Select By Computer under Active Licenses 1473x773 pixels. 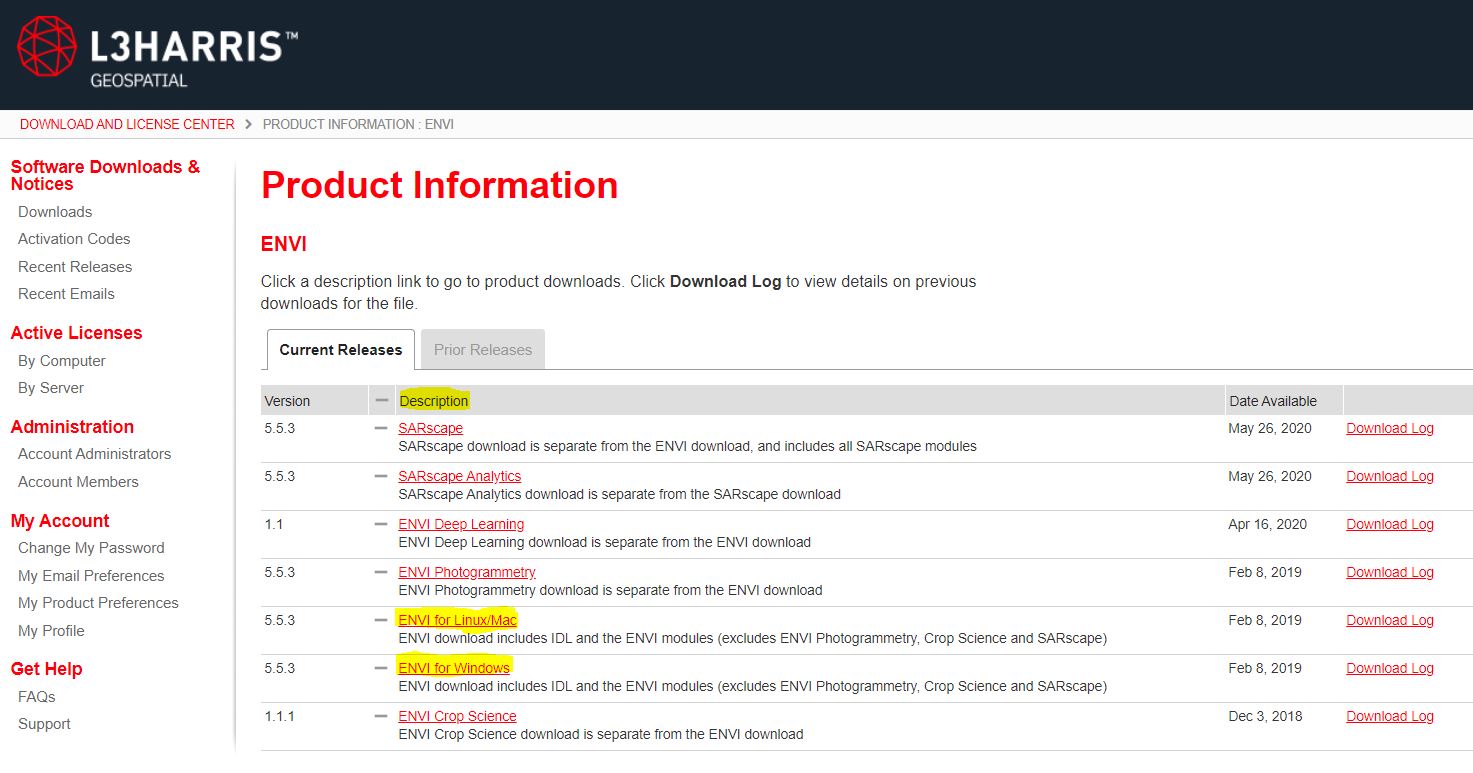click(62, 361)
